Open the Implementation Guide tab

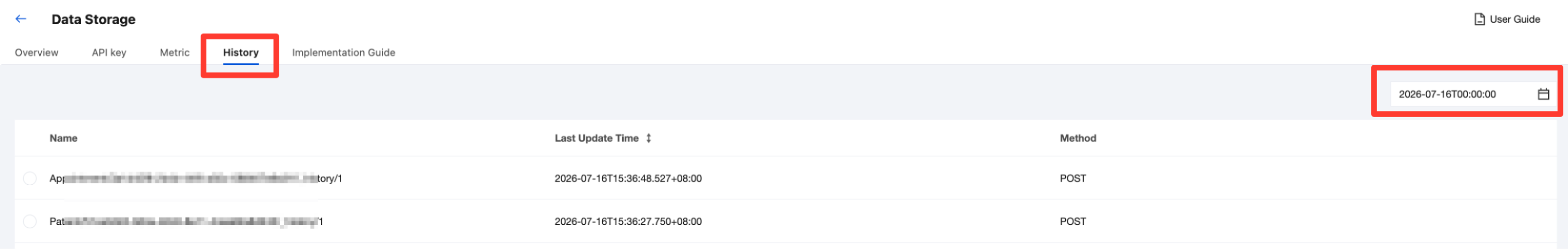pyautogui.click(x=343, y=52)
